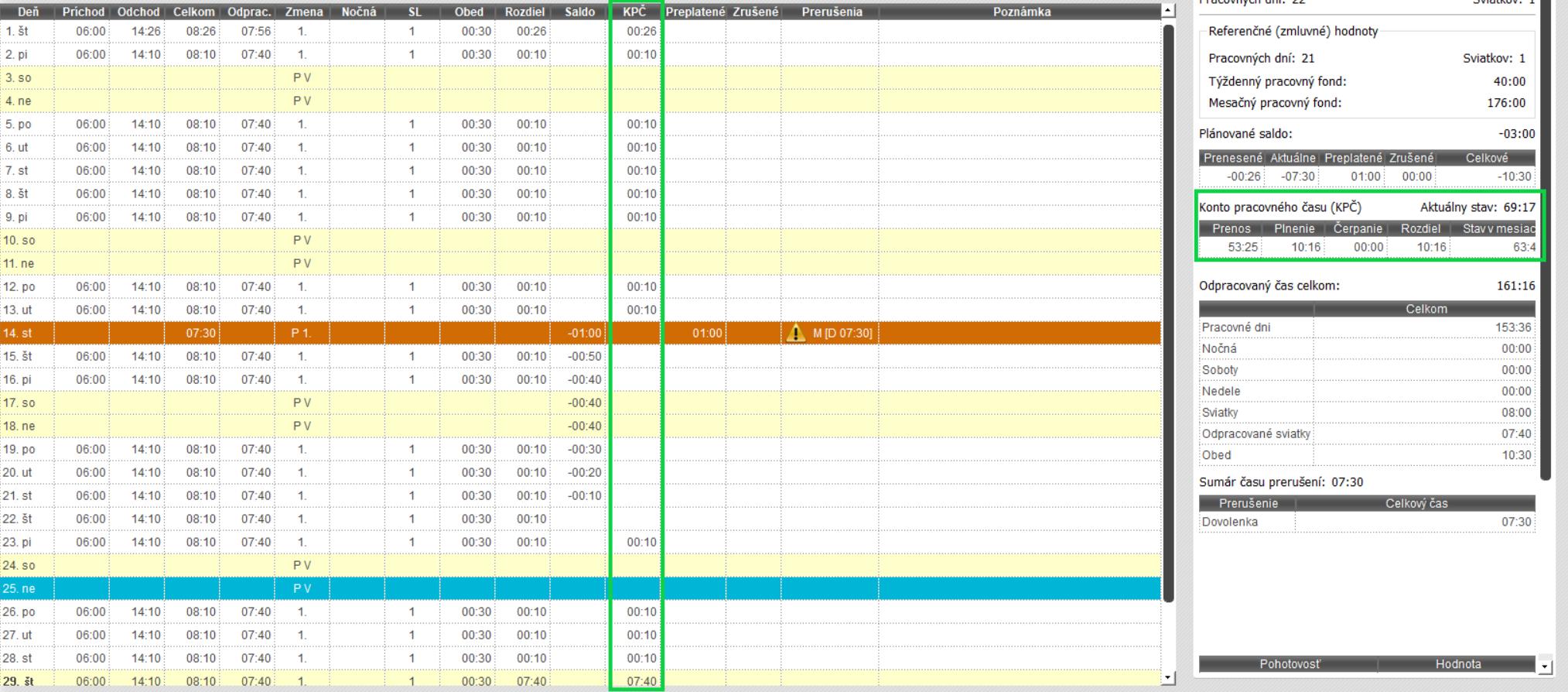Image resolution: width=1568 pixels, height=692 pixels.
Task: Click the Pohotovosť header in the right panel
Action: tap(1290, 664)
